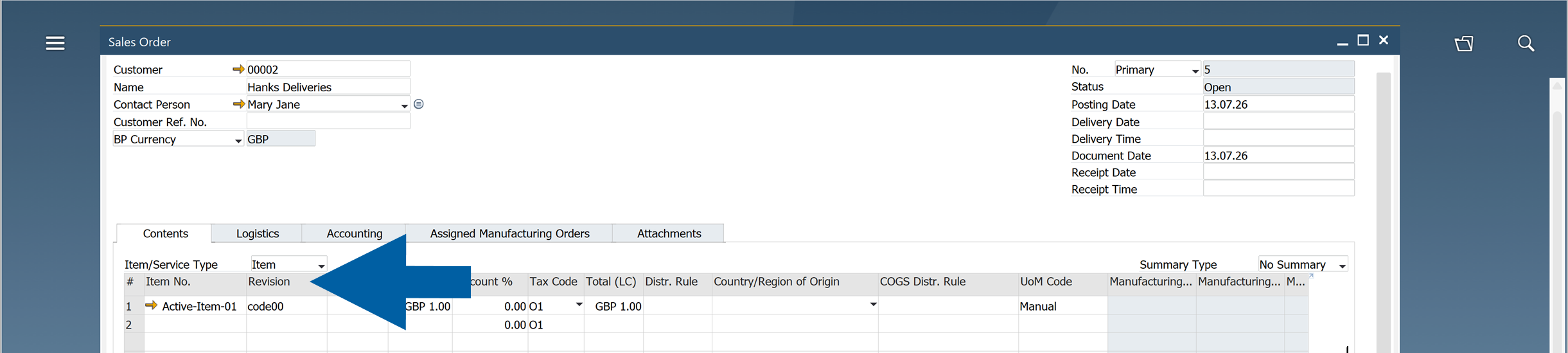Viewport: 1568px width, 353px height.
Task: Expand Tax Code dropdown in row 1
Action: 579,305
